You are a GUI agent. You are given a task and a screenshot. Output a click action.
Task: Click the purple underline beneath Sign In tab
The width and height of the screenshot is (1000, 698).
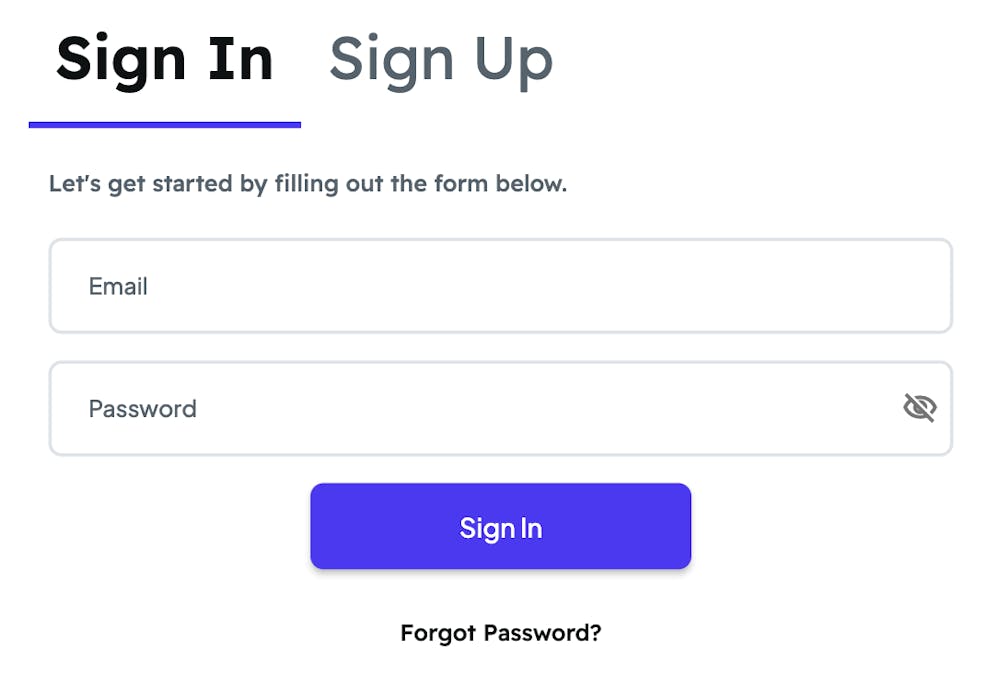(x=165, y=125)
